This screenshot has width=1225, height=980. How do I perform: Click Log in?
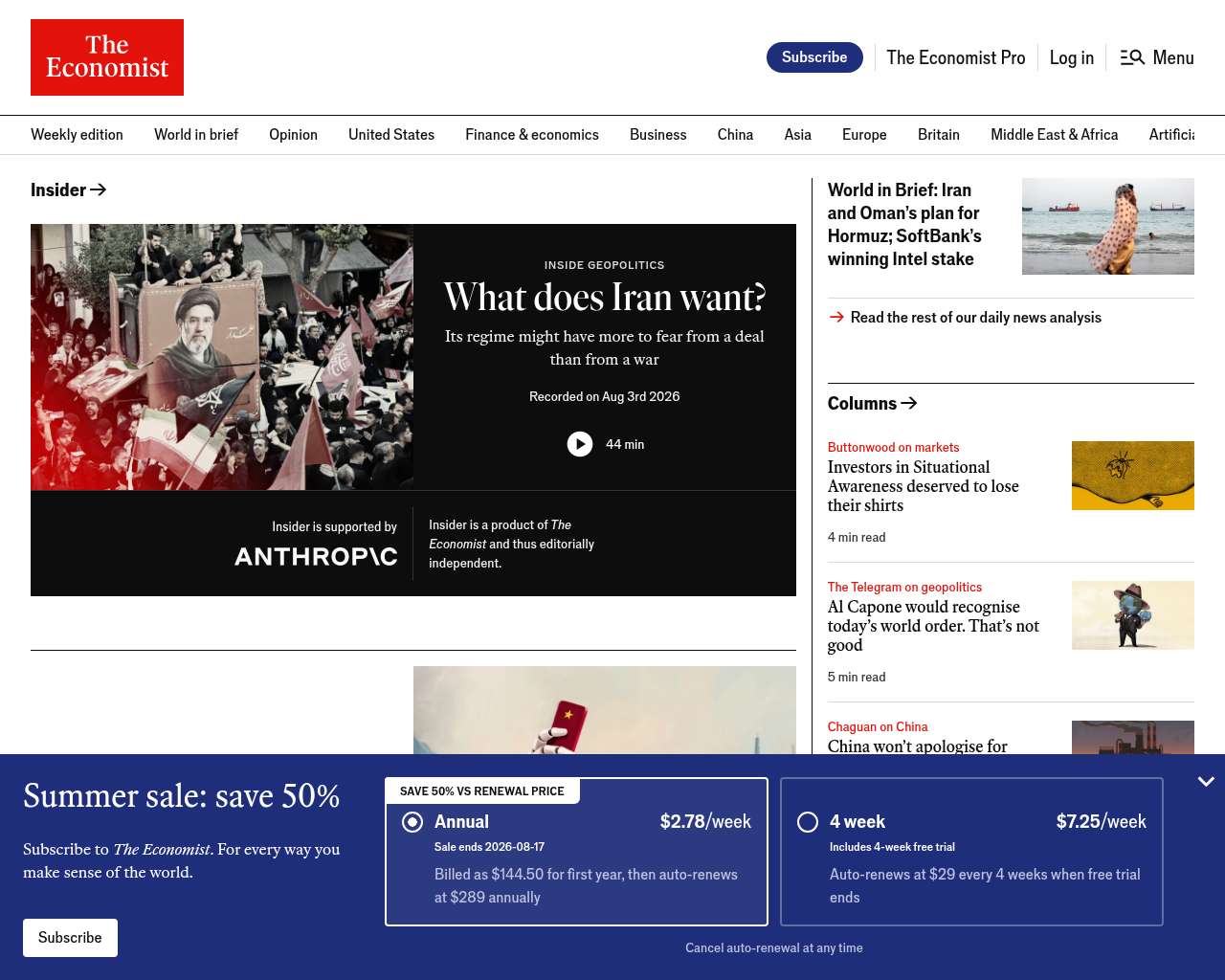click(1072, 57)
